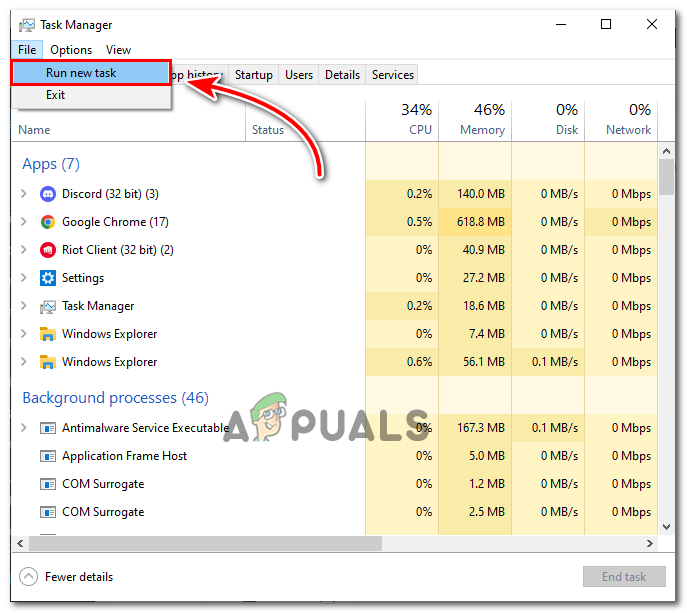Click the Settings gear icon
Screen dimensions: 687x613
pos(47,278)
